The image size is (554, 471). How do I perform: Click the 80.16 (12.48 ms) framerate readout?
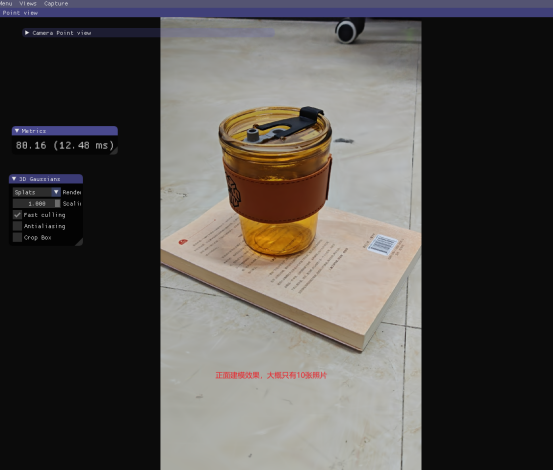(65, 145)
